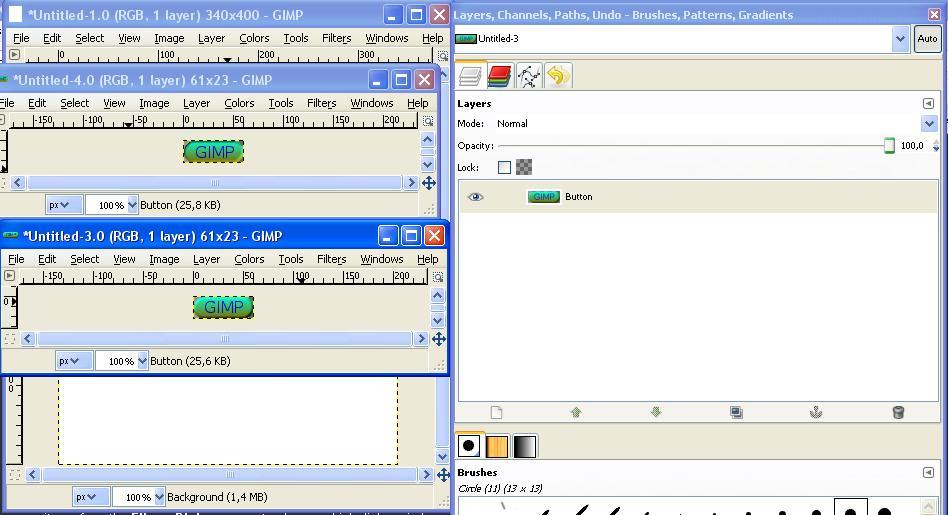Click the opacity value spinner arrows
Image resolution: width=948 pixels, height=515 pixels.
936,146
